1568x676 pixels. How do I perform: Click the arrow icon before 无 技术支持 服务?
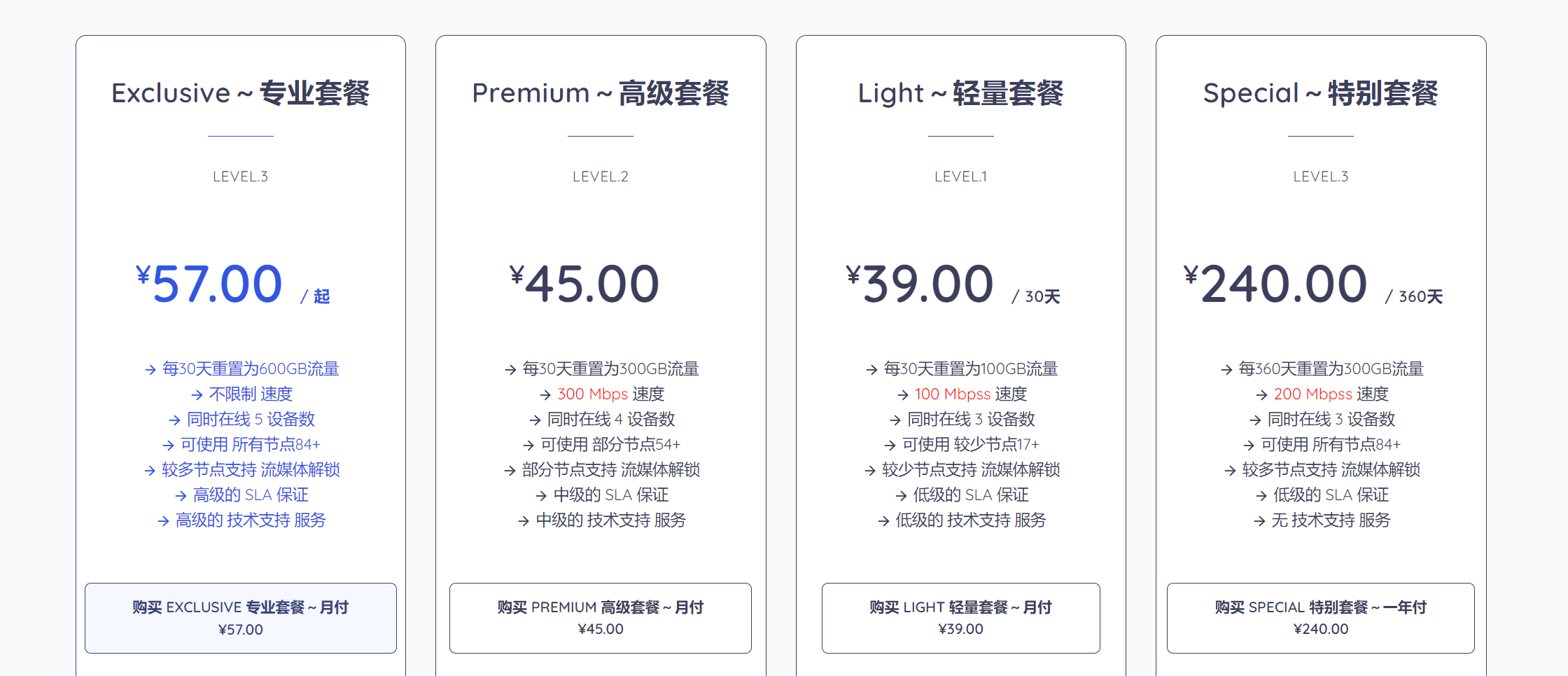pyautogui.click(x=1261, y=520)
